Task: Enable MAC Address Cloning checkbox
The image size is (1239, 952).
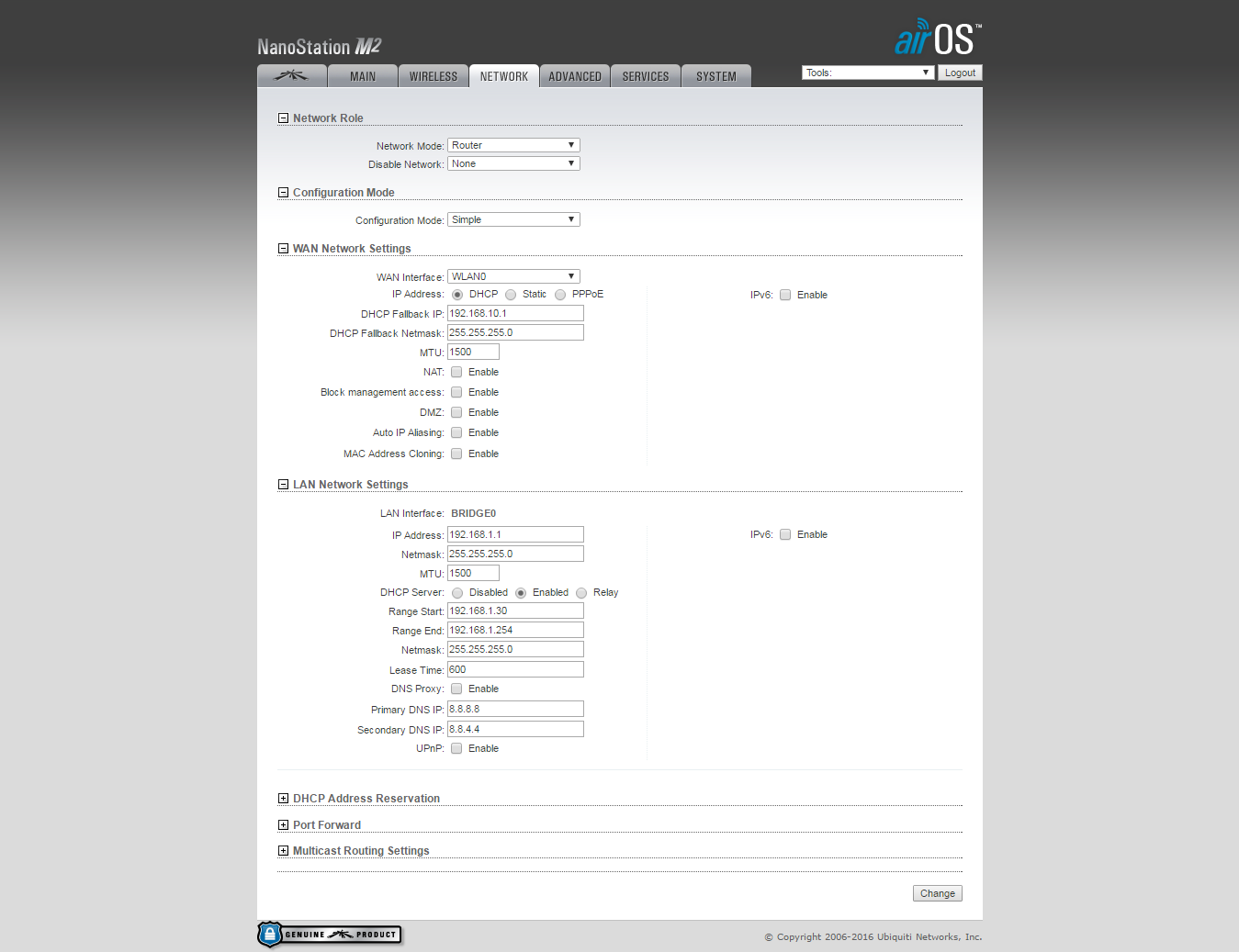Action: [x=456, y=454]
